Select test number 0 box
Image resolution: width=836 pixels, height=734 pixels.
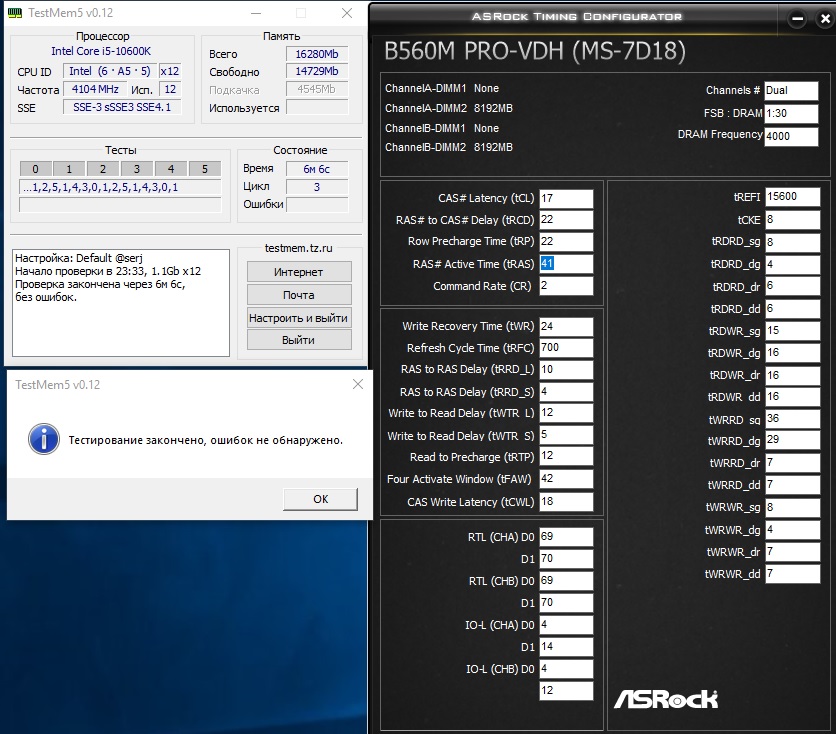[x=36, y=169]
